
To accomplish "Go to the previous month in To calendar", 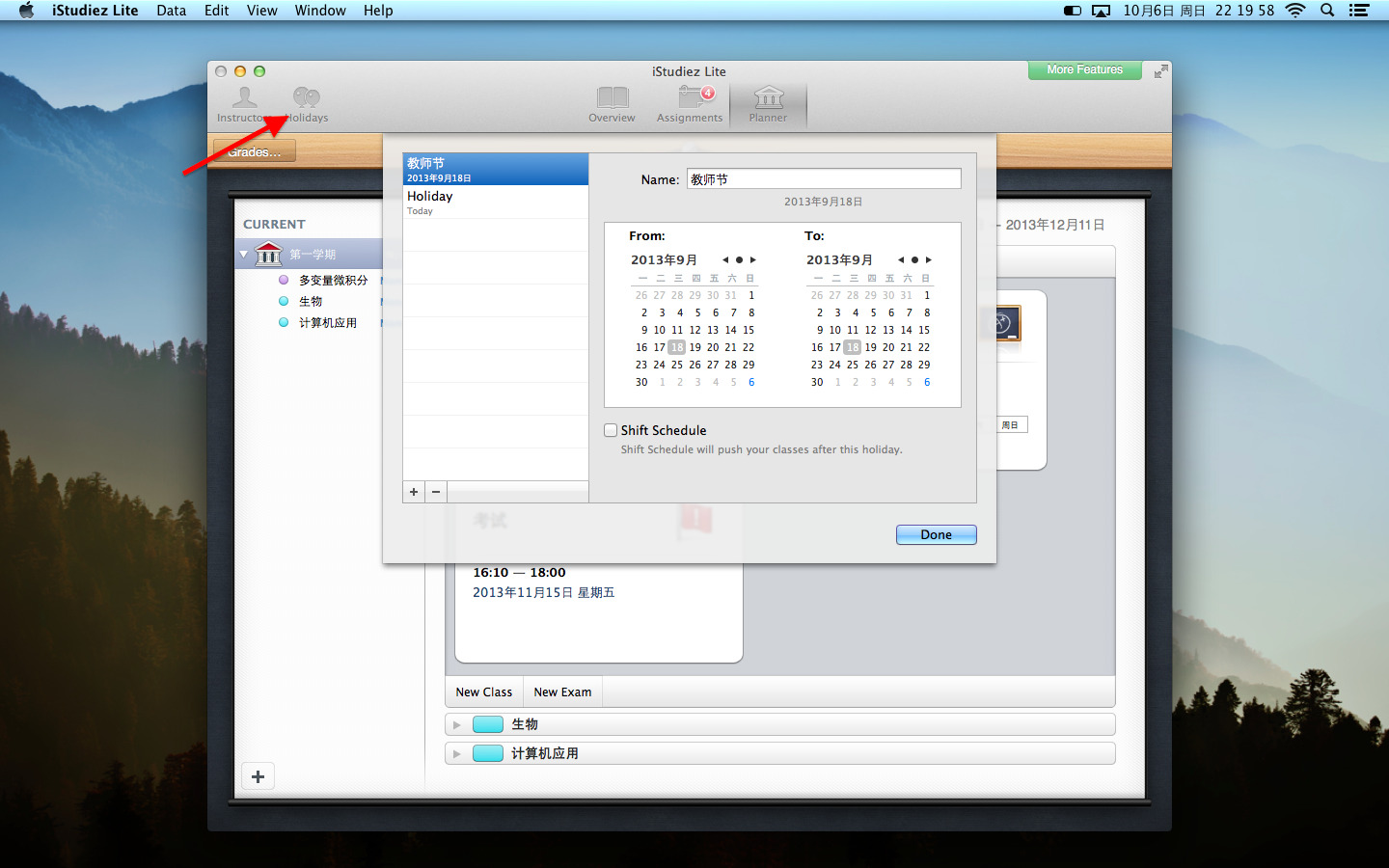I will [x=901, y=260].
